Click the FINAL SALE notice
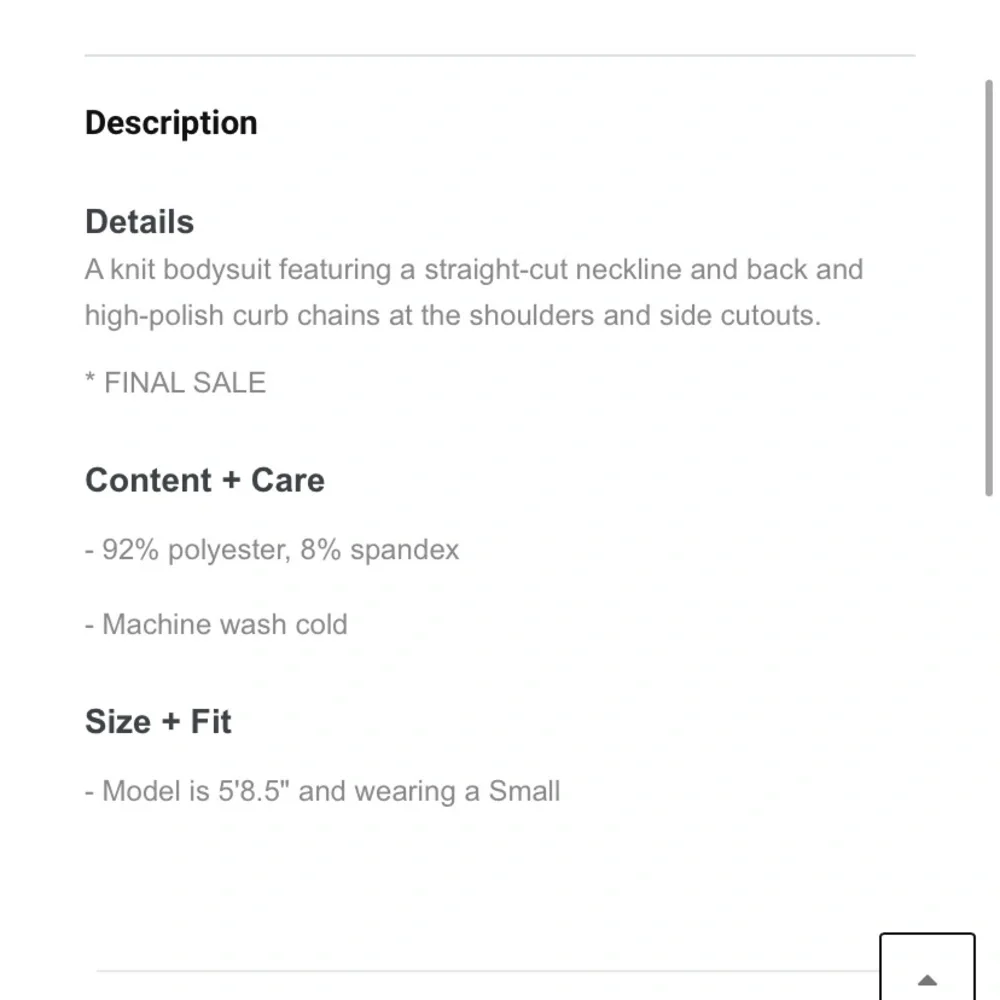 pos(176,383)
